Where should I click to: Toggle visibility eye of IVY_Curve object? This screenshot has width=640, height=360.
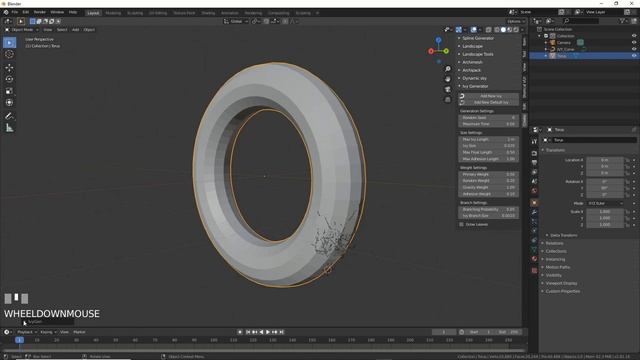click(634, 49)
